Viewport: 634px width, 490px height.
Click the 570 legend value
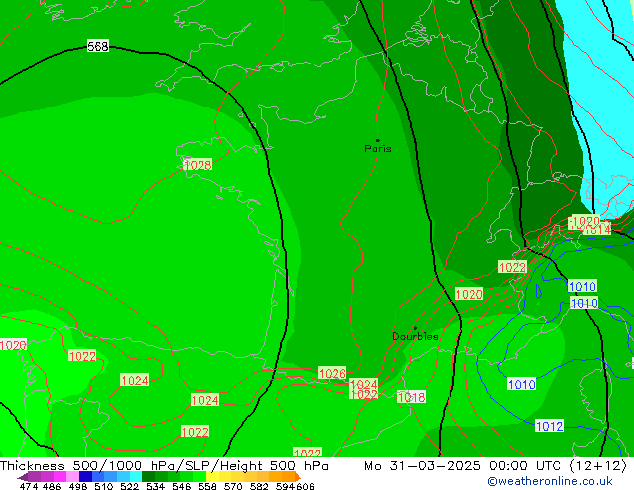click(x=233, y=486)
